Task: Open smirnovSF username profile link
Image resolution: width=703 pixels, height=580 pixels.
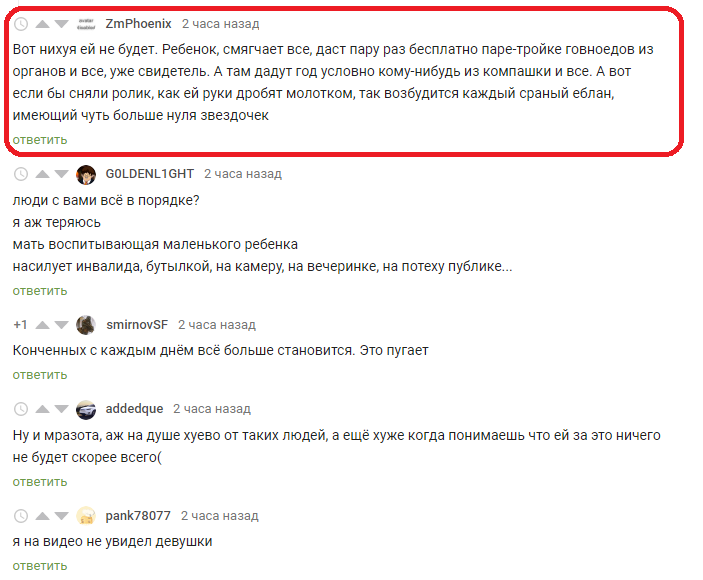Action: tap(137, 325)
